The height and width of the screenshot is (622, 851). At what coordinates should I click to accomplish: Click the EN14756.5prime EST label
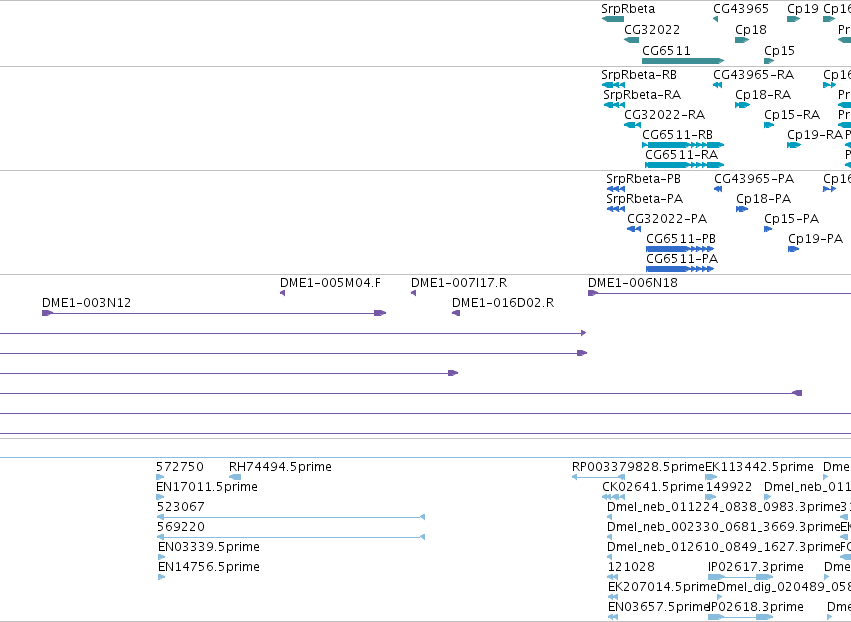tap(209, 567)
